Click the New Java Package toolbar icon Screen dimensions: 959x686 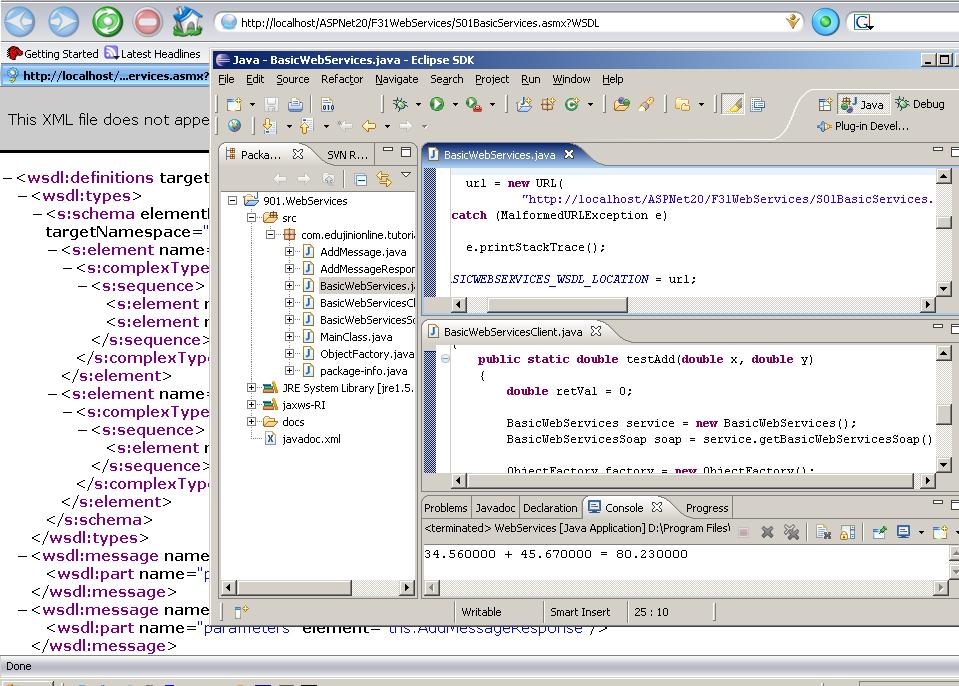pyautogui.click(x=548, y=105)
